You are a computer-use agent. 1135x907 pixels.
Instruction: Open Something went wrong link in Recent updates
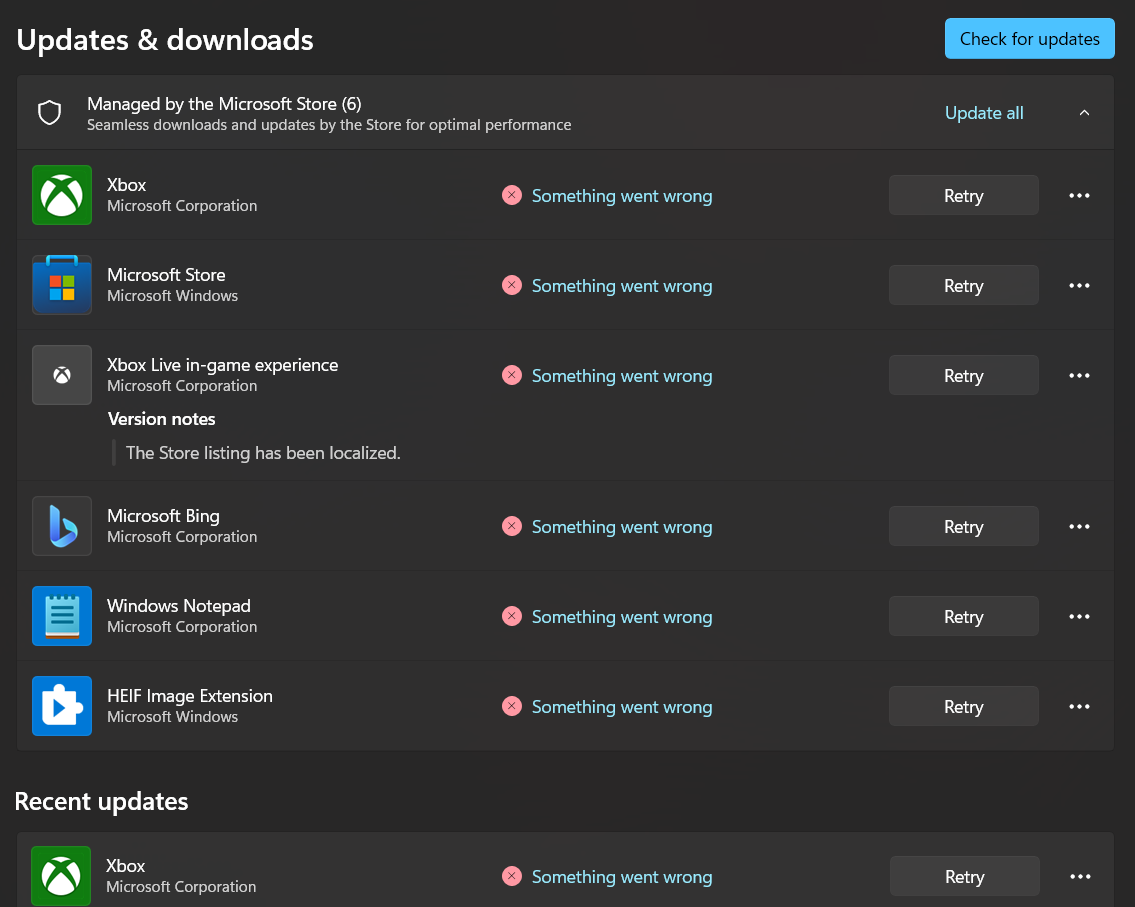pyautogui.click(x=622, y=877)
